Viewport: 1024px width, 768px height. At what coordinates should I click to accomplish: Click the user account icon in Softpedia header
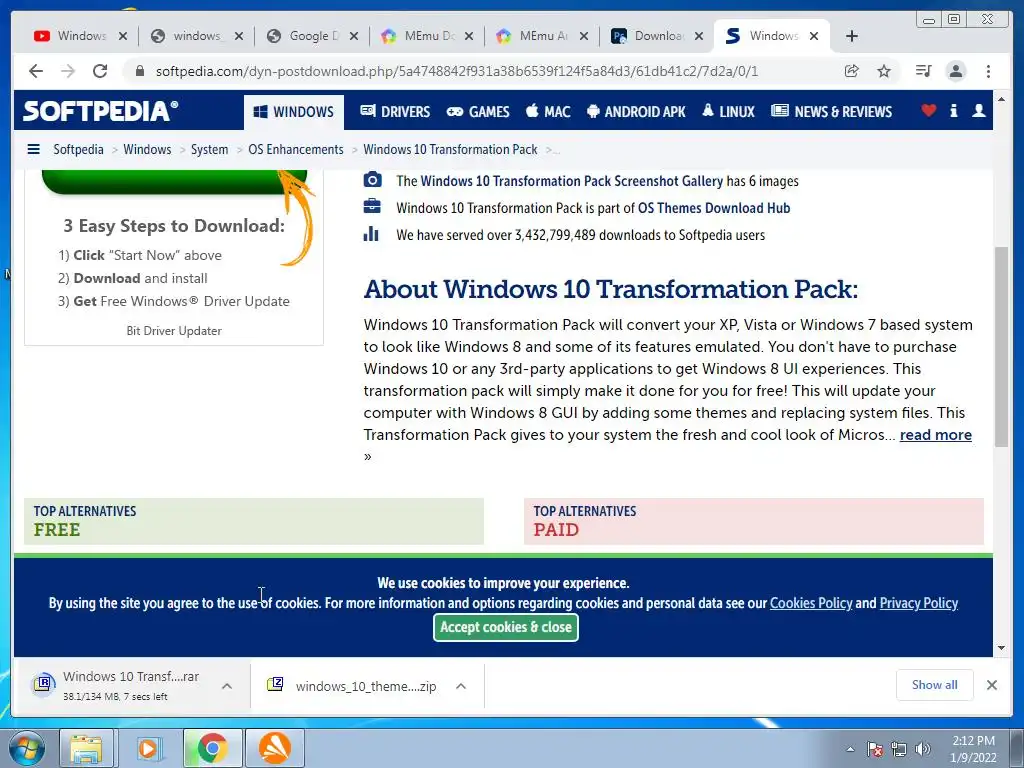978,110
